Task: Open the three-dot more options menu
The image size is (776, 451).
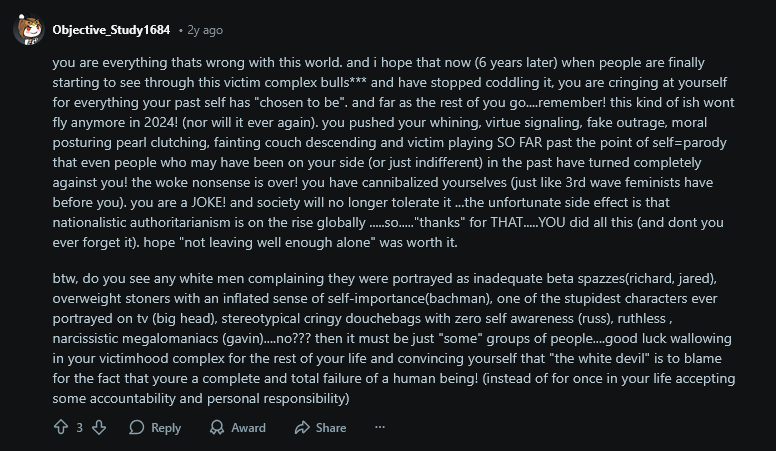Action: pos(380,427)
